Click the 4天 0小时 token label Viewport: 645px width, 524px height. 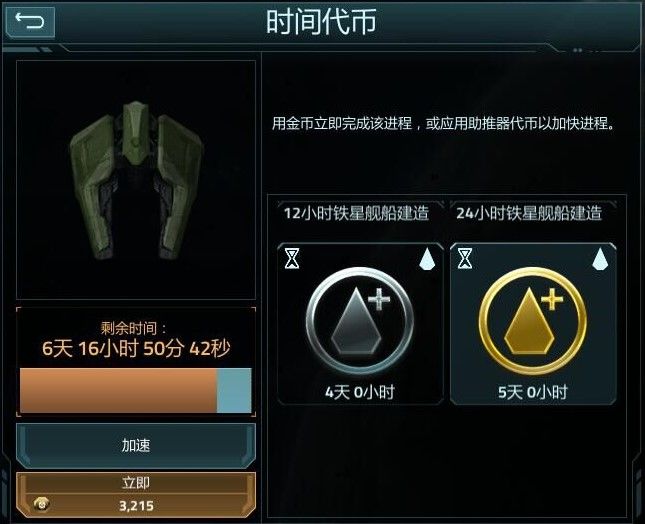(x=360, y=392)
